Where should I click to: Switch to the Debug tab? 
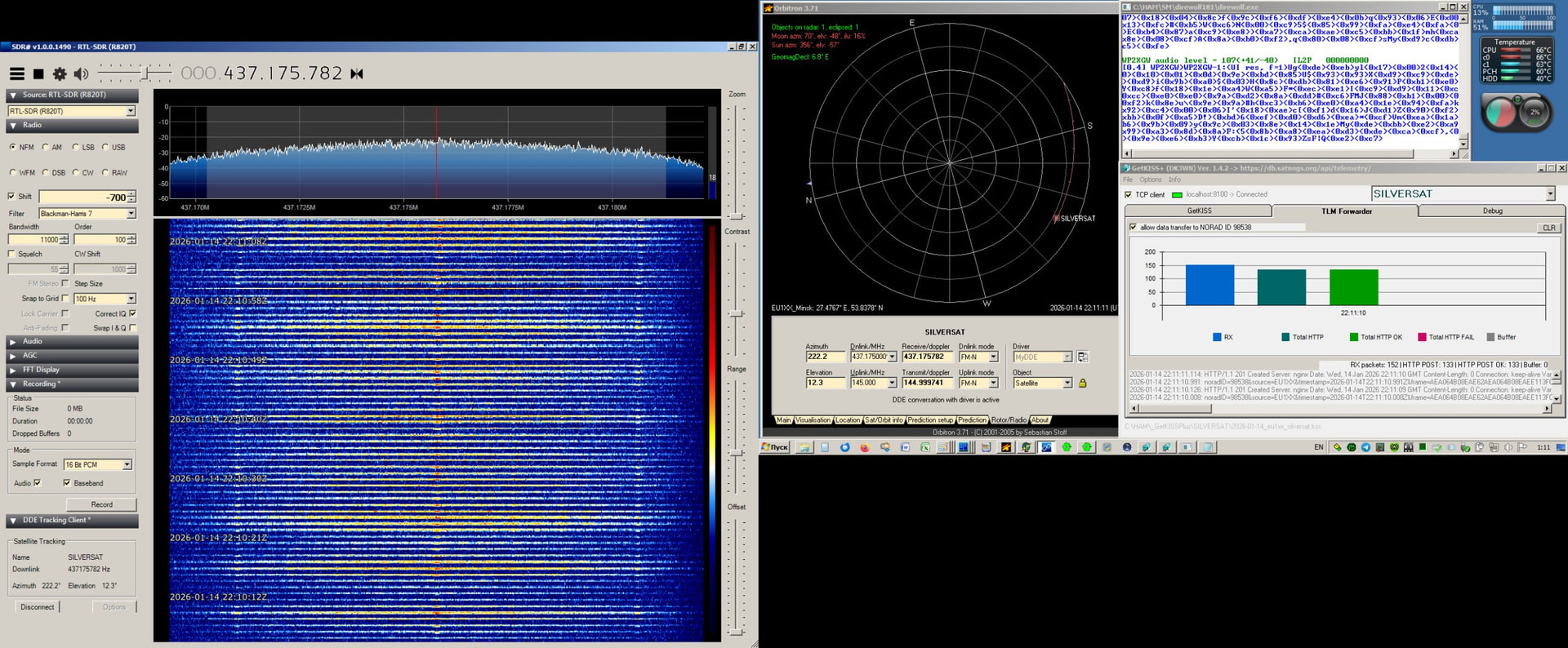1492,211
